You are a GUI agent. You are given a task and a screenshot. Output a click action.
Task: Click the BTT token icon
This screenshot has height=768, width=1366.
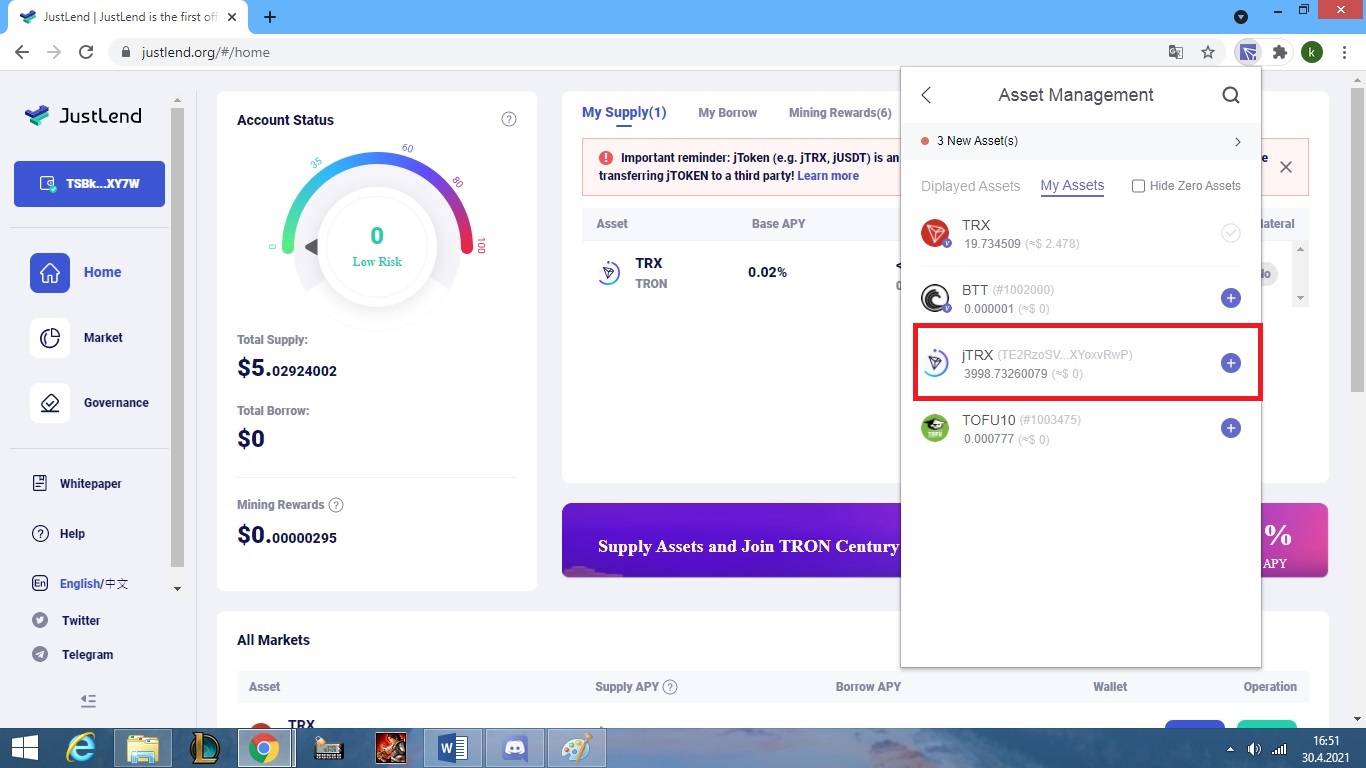point(935,298)
